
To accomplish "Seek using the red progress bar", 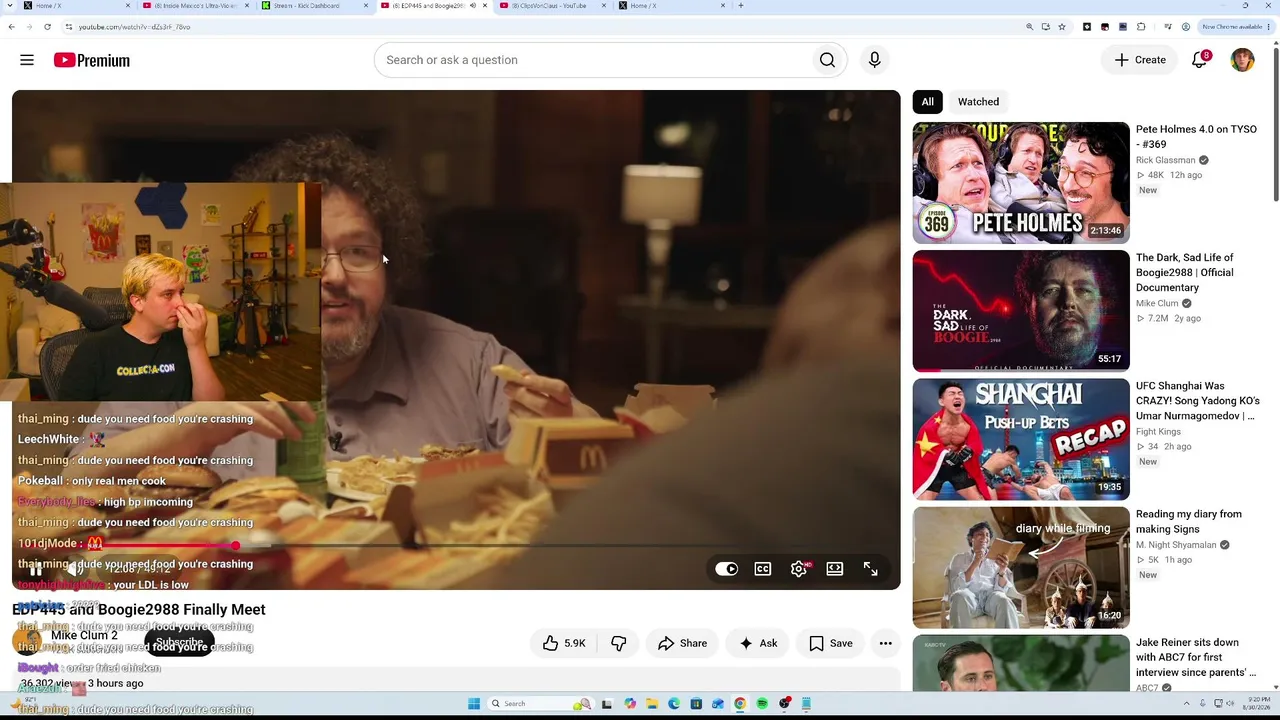I will pyautogui.click(x=456, y=546).
